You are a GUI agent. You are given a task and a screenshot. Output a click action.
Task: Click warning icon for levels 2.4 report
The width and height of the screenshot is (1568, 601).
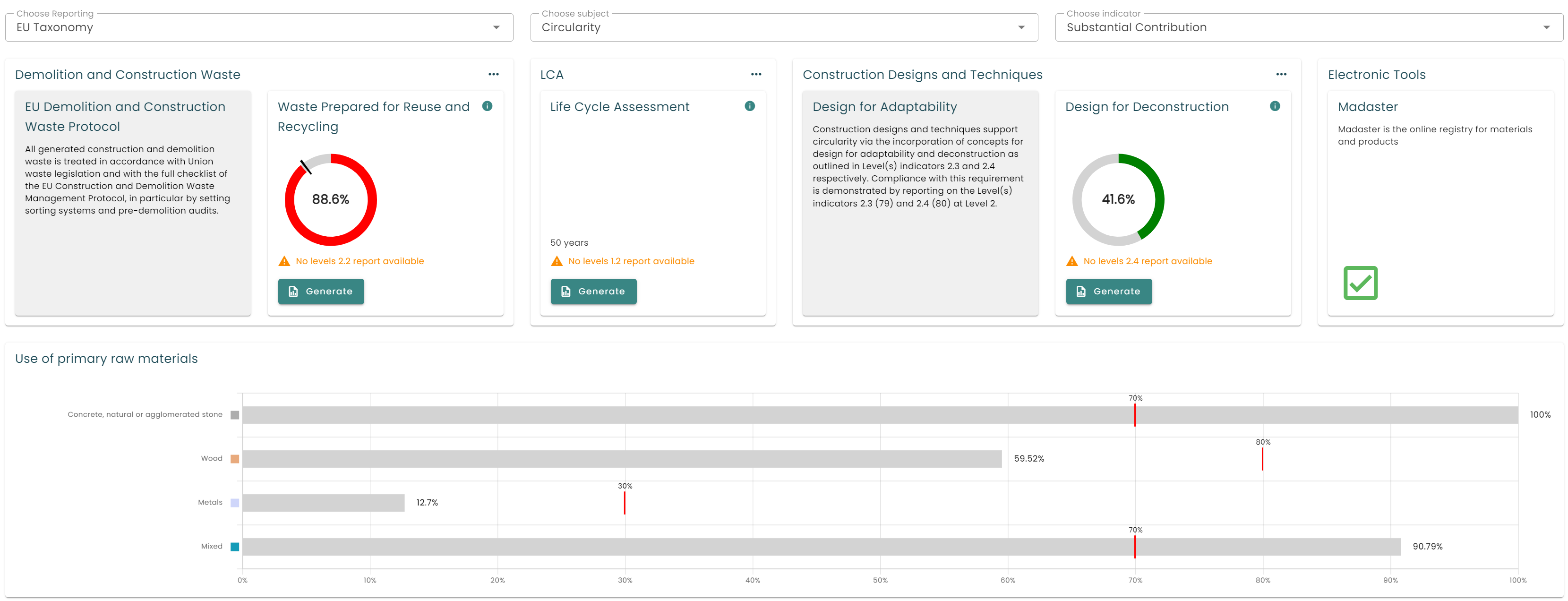1072,261
